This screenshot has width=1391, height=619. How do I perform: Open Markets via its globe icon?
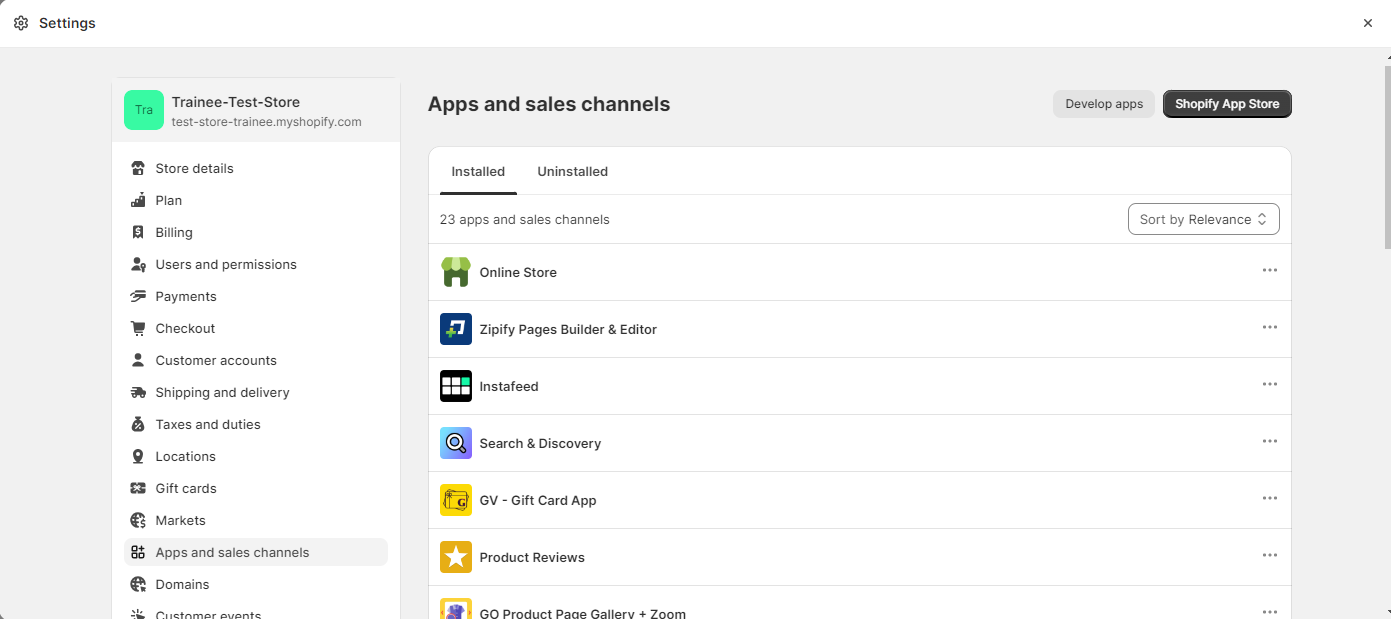[137, 520]
